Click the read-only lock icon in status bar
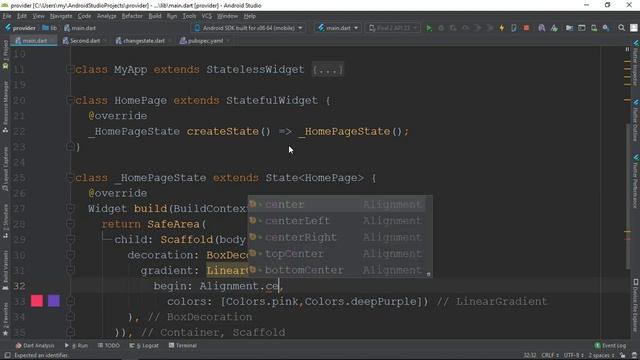 (x=623, y=356)
